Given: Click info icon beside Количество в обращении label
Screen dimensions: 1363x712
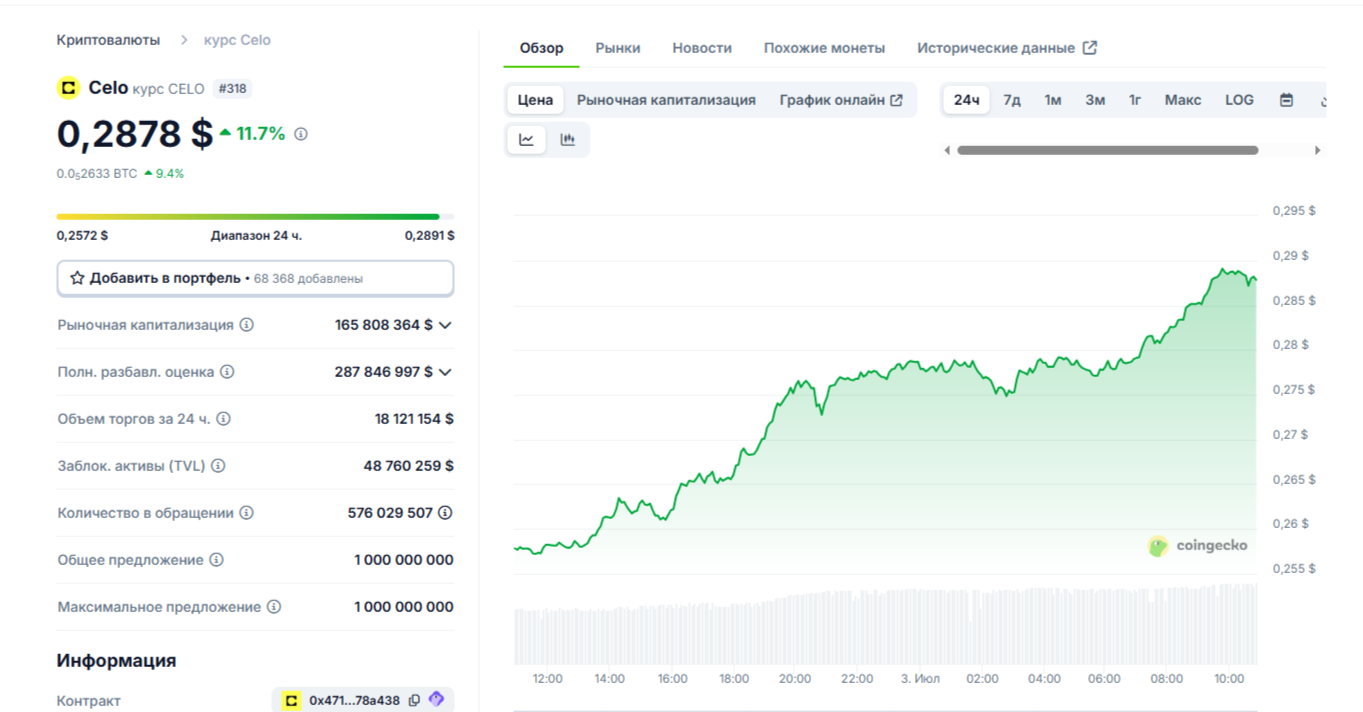Looking at the screenshot, I should (247, 513).
